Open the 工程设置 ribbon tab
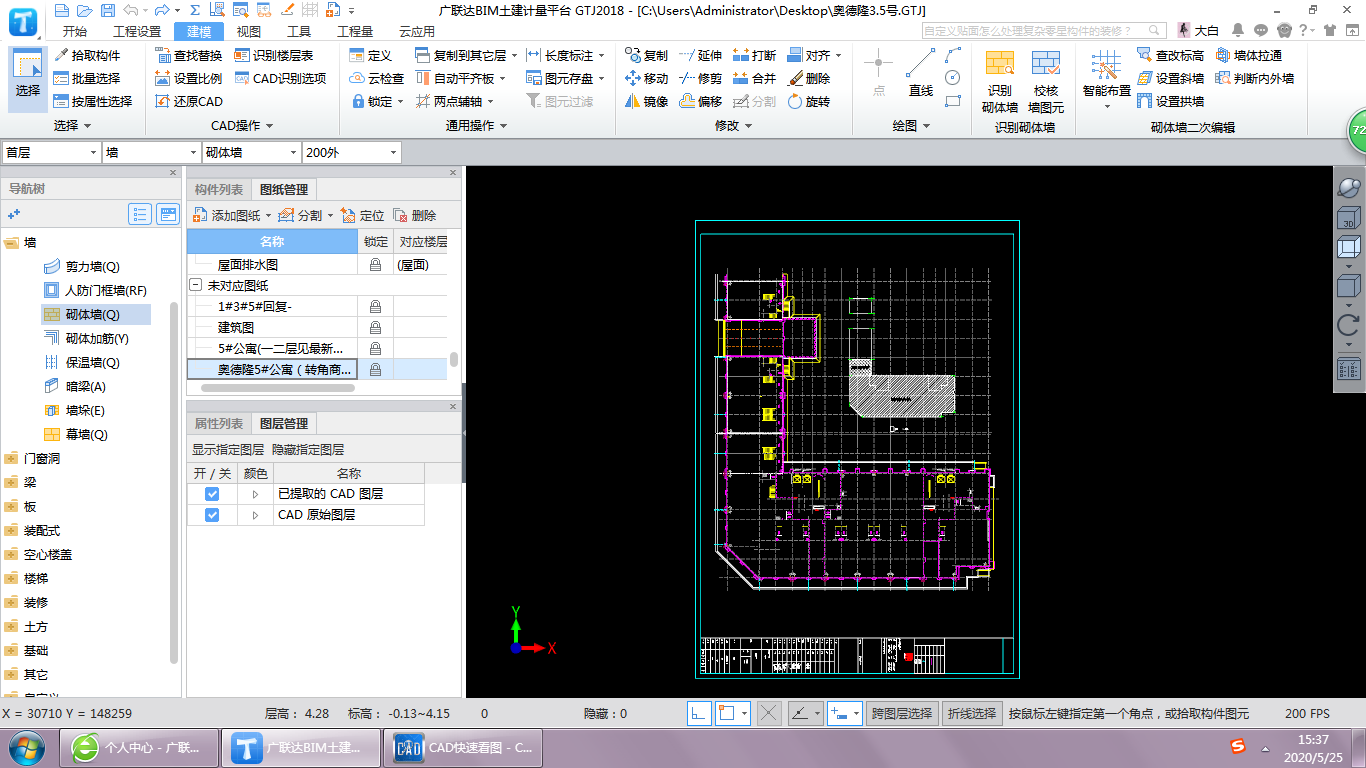This screenshot has height=768, width=1366. [137, 31]
